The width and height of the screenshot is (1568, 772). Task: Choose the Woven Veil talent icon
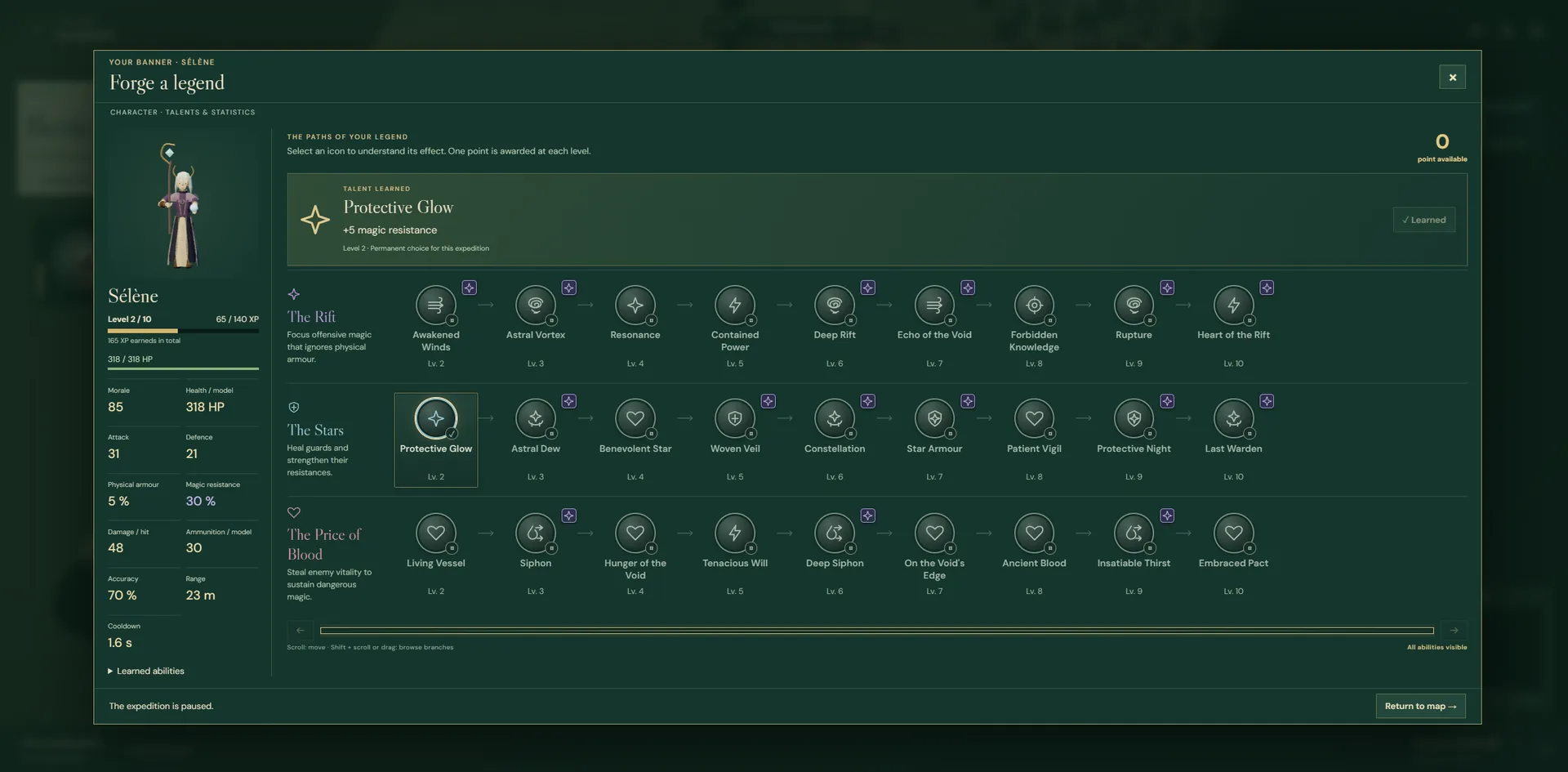(x=734, y=419)
